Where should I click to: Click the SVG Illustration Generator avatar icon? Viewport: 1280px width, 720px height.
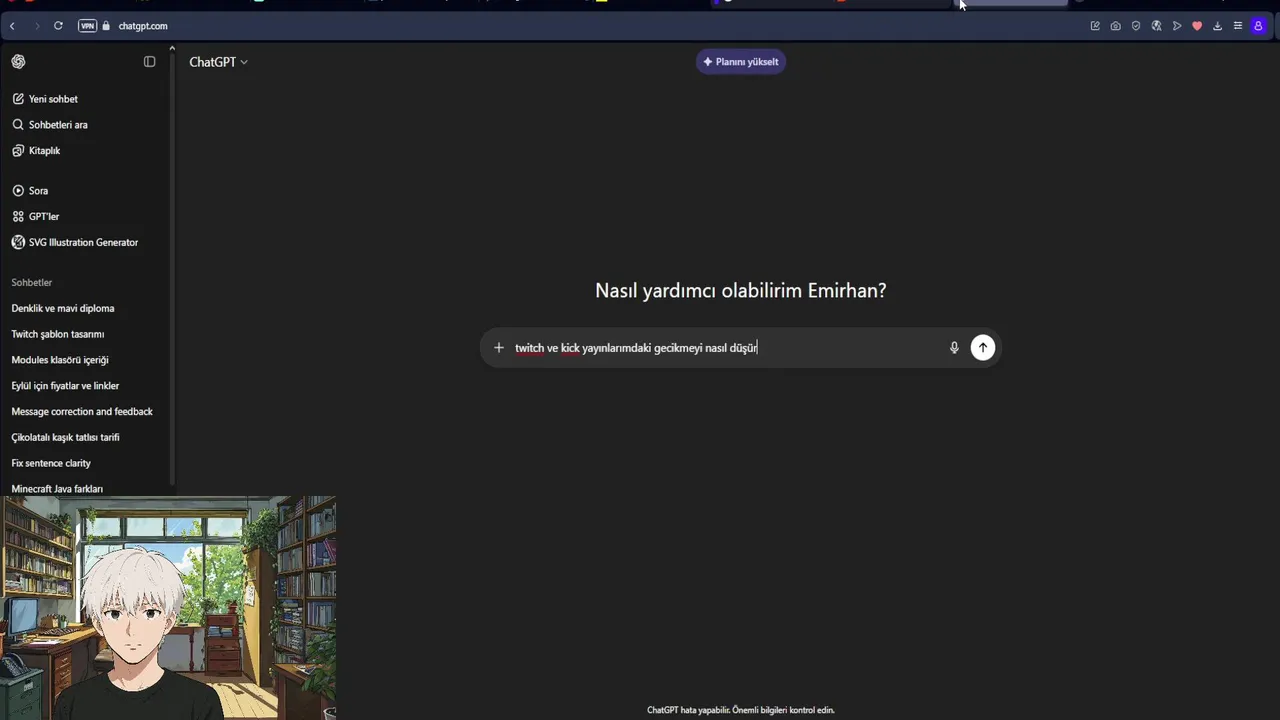18,243
